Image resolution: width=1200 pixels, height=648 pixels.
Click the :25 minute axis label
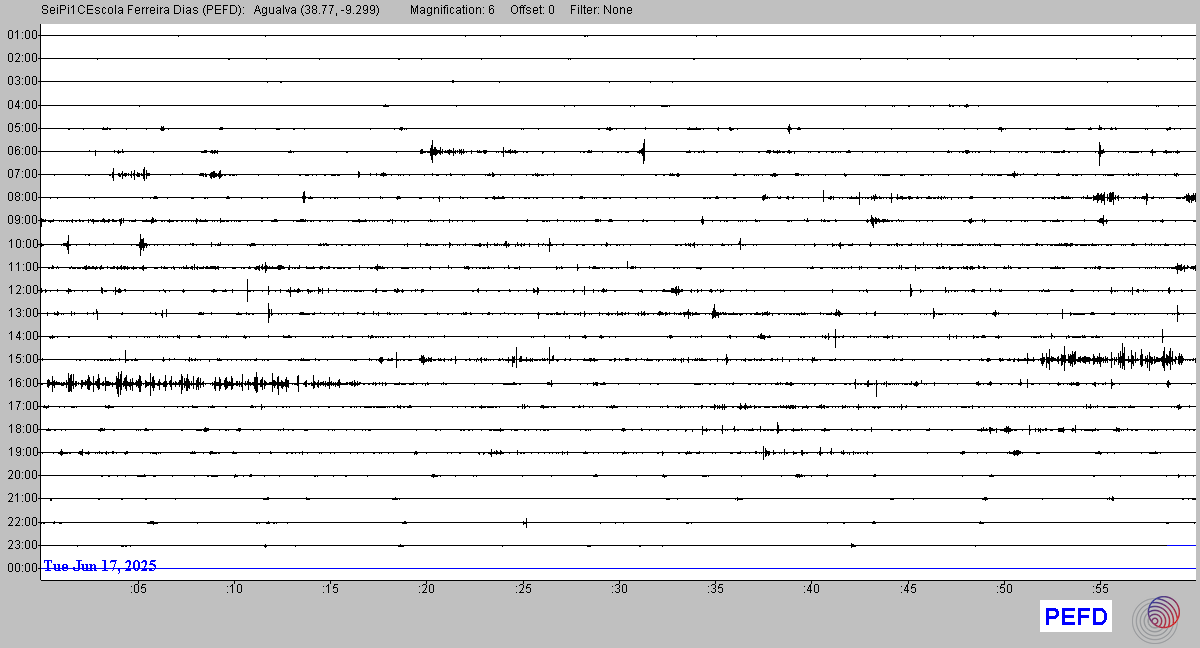[x=522, y=589]
